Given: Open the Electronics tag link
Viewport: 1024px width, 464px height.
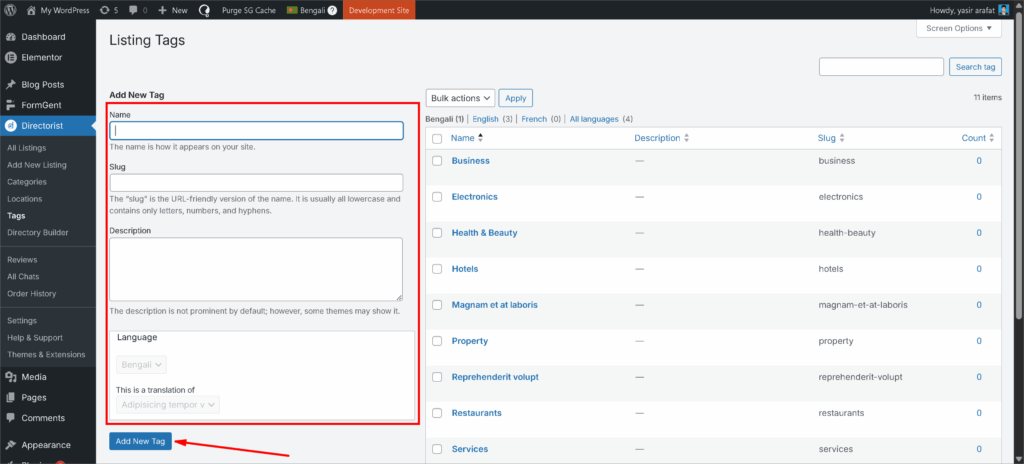Looking at the screenshot, I should tap(474, 197).
